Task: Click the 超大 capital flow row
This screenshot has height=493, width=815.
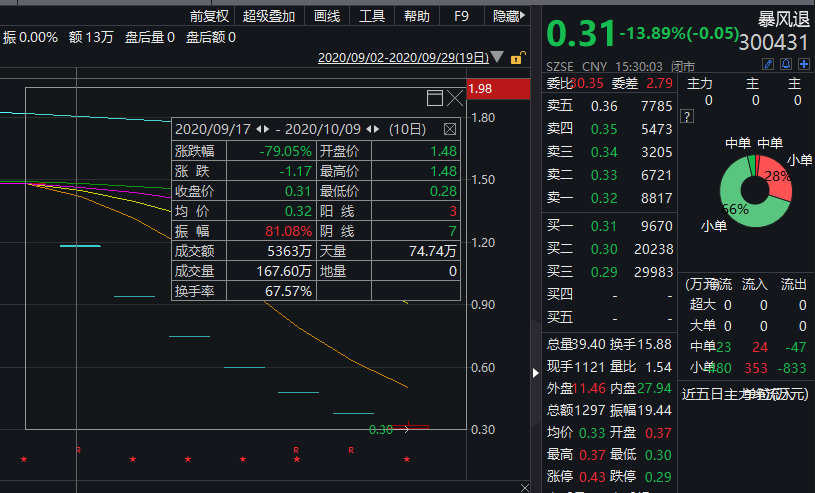Action: [747, 305]
